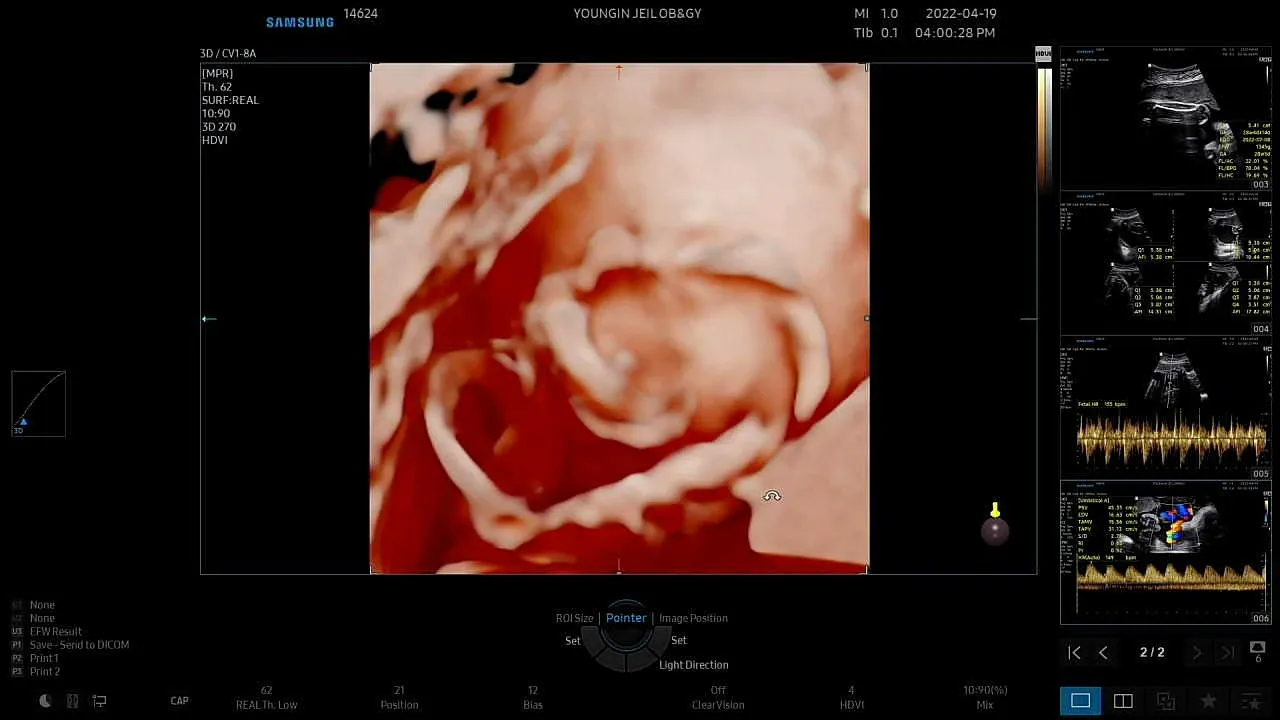Click left Set trackball button label
1280x720 pixels.
click(x=572, y=641)
